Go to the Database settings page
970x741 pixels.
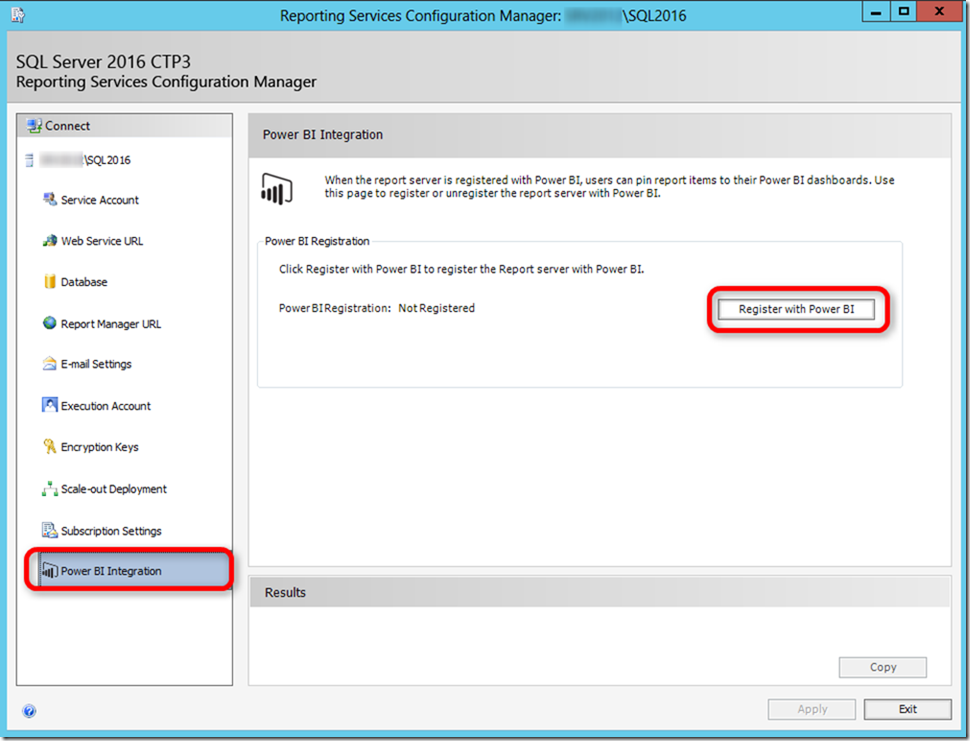point(84,282)
